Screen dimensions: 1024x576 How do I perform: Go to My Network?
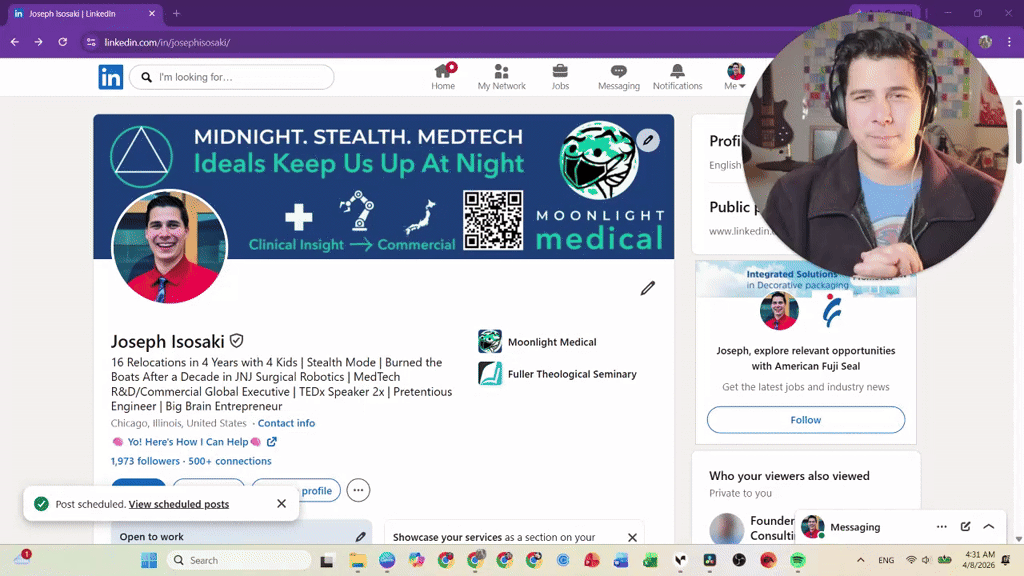click(501, 77)
